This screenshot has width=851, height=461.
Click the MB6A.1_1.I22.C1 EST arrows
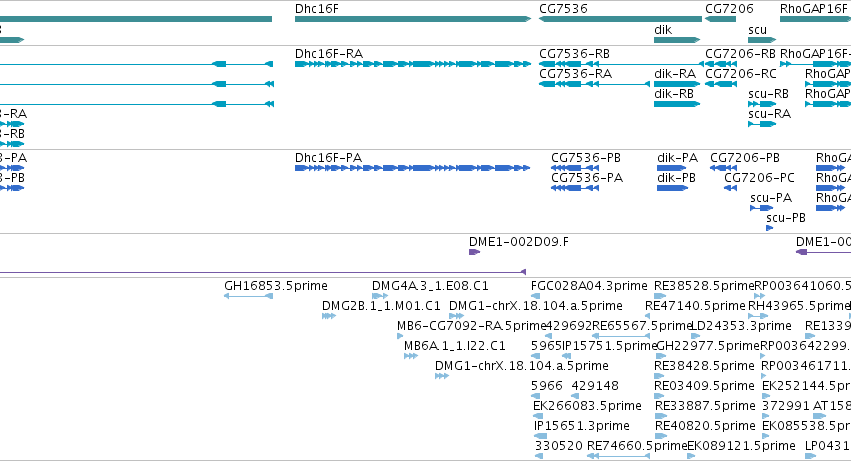pyautogui.click(x=411, y=356)
